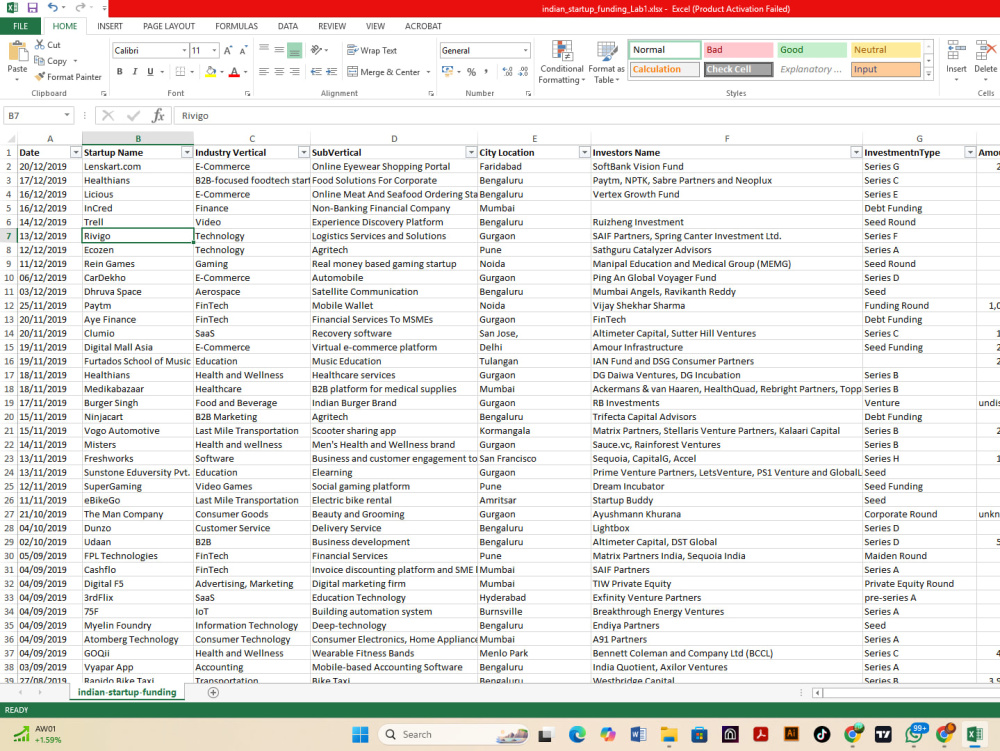Open the Windows Start menu
1000x751 pixels.
tap(360, 734)
